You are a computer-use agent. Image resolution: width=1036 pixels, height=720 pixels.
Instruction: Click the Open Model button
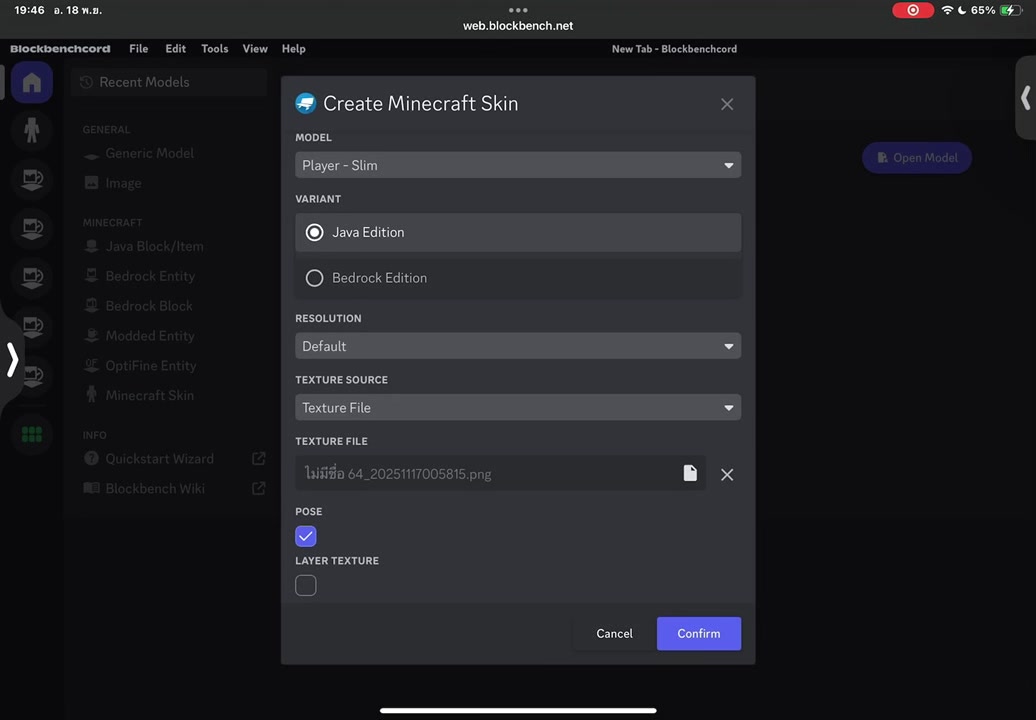916,158
